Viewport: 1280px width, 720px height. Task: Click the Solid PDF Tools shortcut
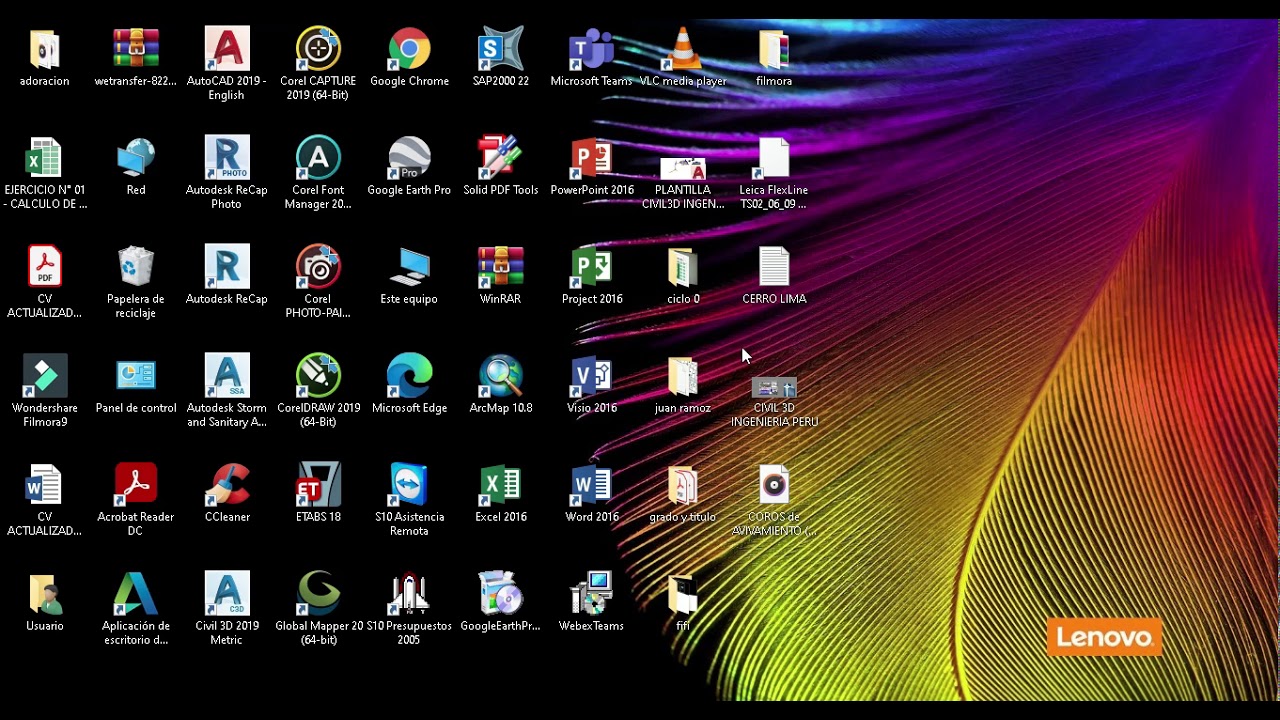click(500, 158)
